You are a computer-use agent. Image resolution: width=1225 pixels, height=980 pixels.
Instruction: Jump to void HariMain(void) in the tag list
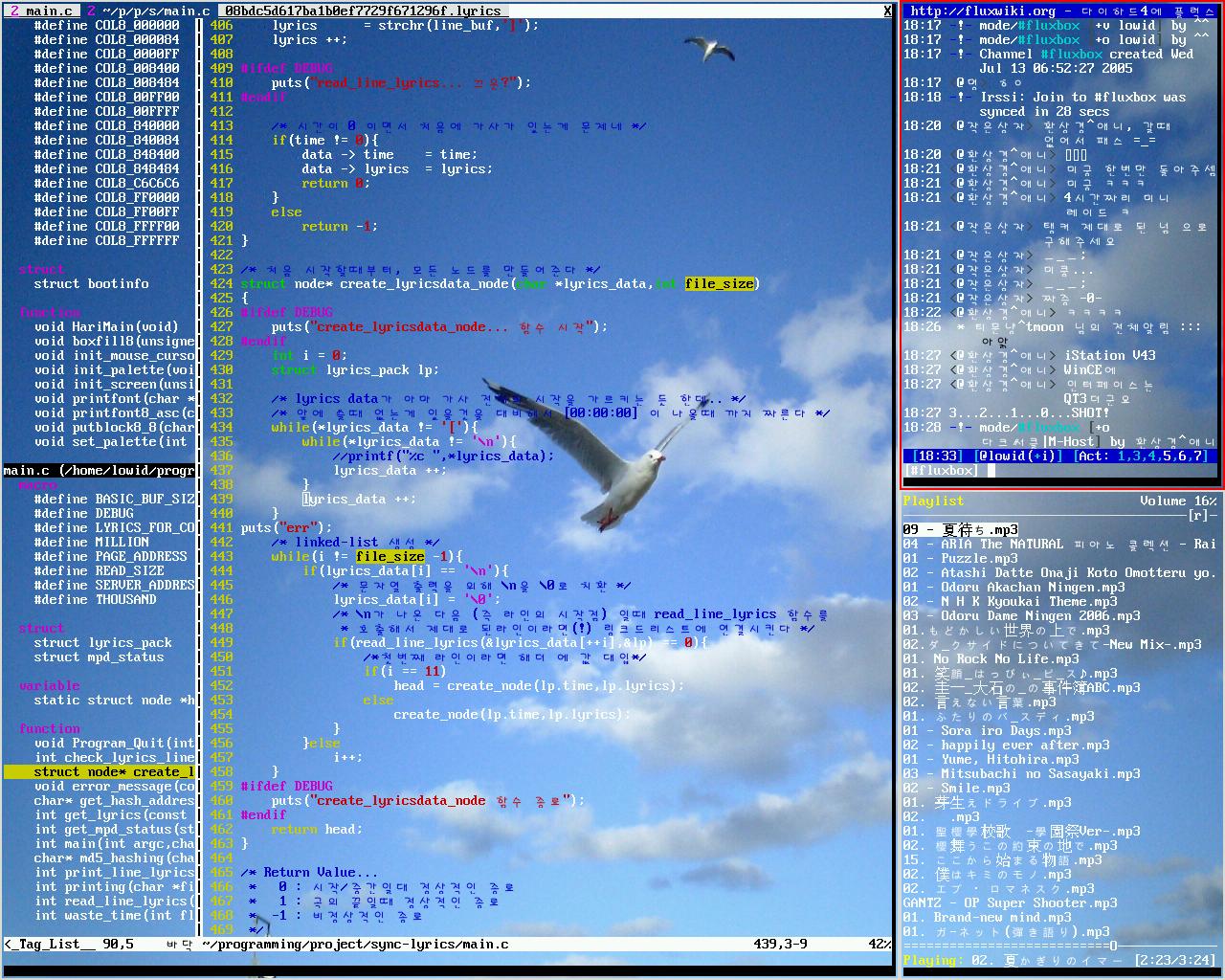pyautogui.click(x=106, y=326)
